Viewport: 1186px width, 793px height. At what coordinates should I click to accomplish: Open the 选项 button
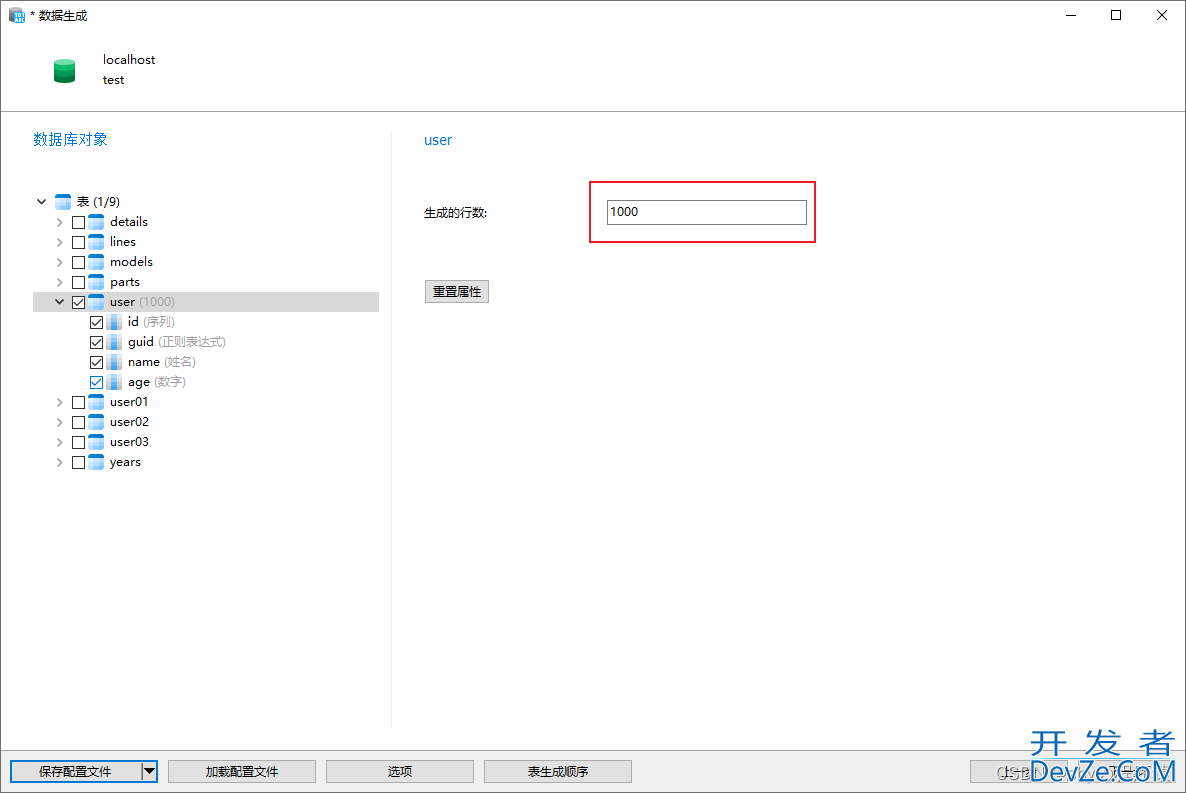400,771
